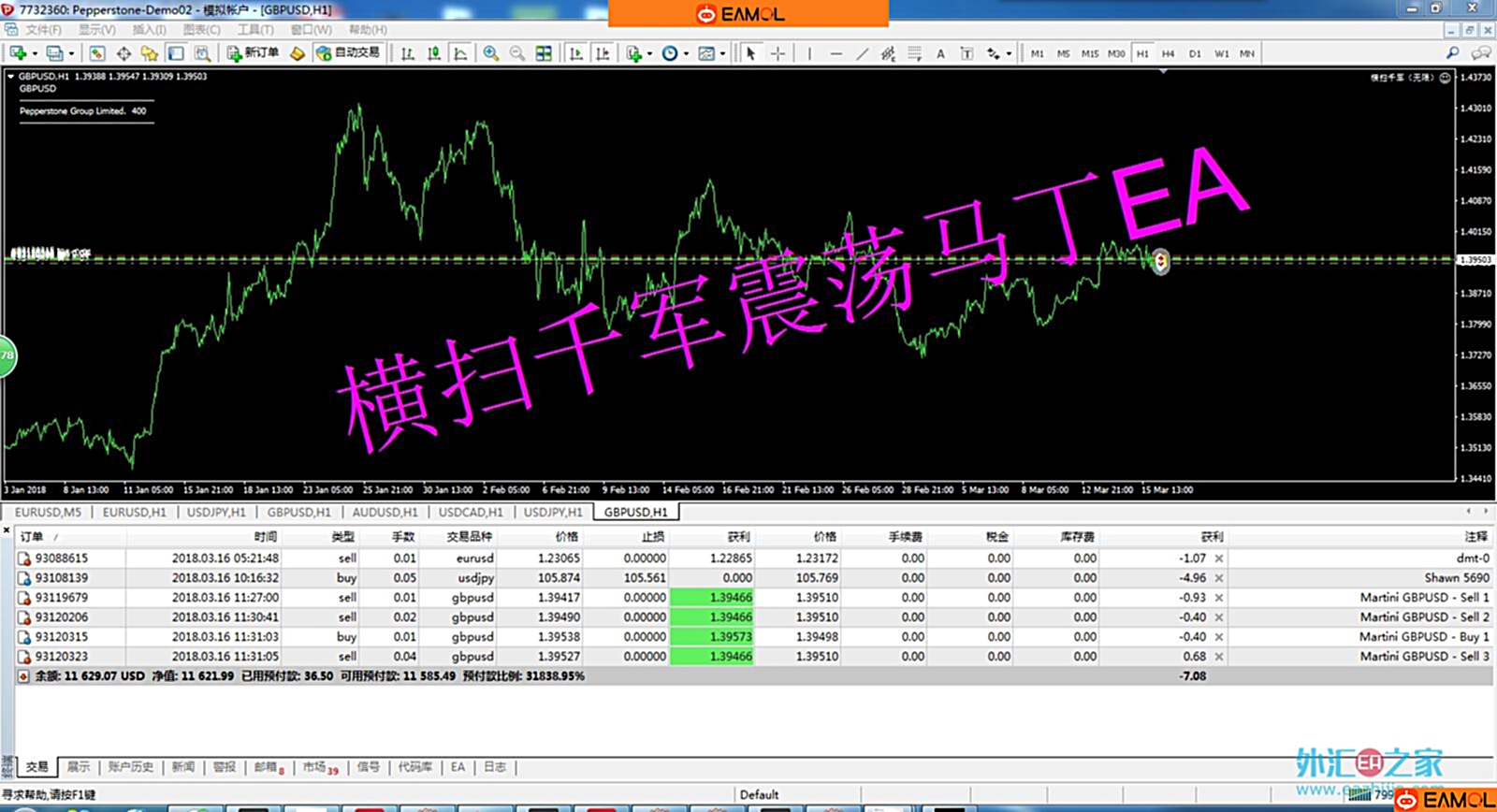Pick the text label 'A' tool
The width and height of the screenshot is (1497, 812).
940,53
